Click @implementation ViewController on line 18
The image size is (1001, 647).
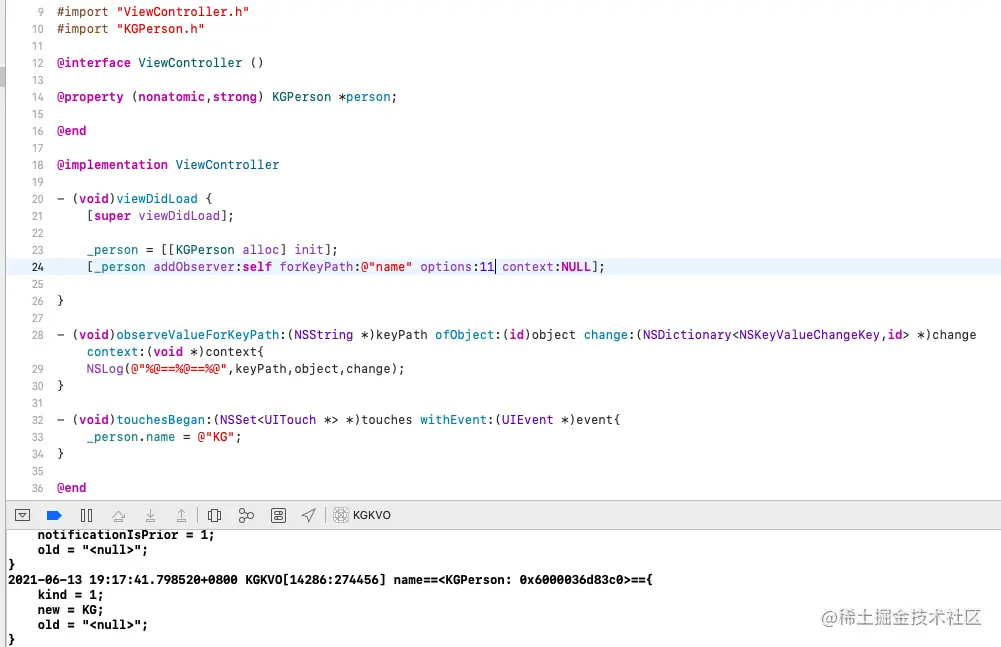168,165
